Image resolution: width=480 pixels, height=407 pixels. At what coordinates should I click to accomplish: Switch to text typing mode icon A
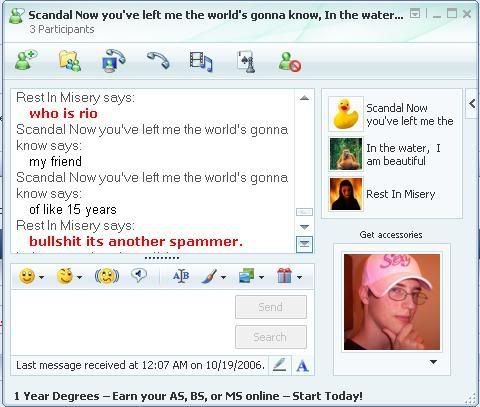pos(302,366)
